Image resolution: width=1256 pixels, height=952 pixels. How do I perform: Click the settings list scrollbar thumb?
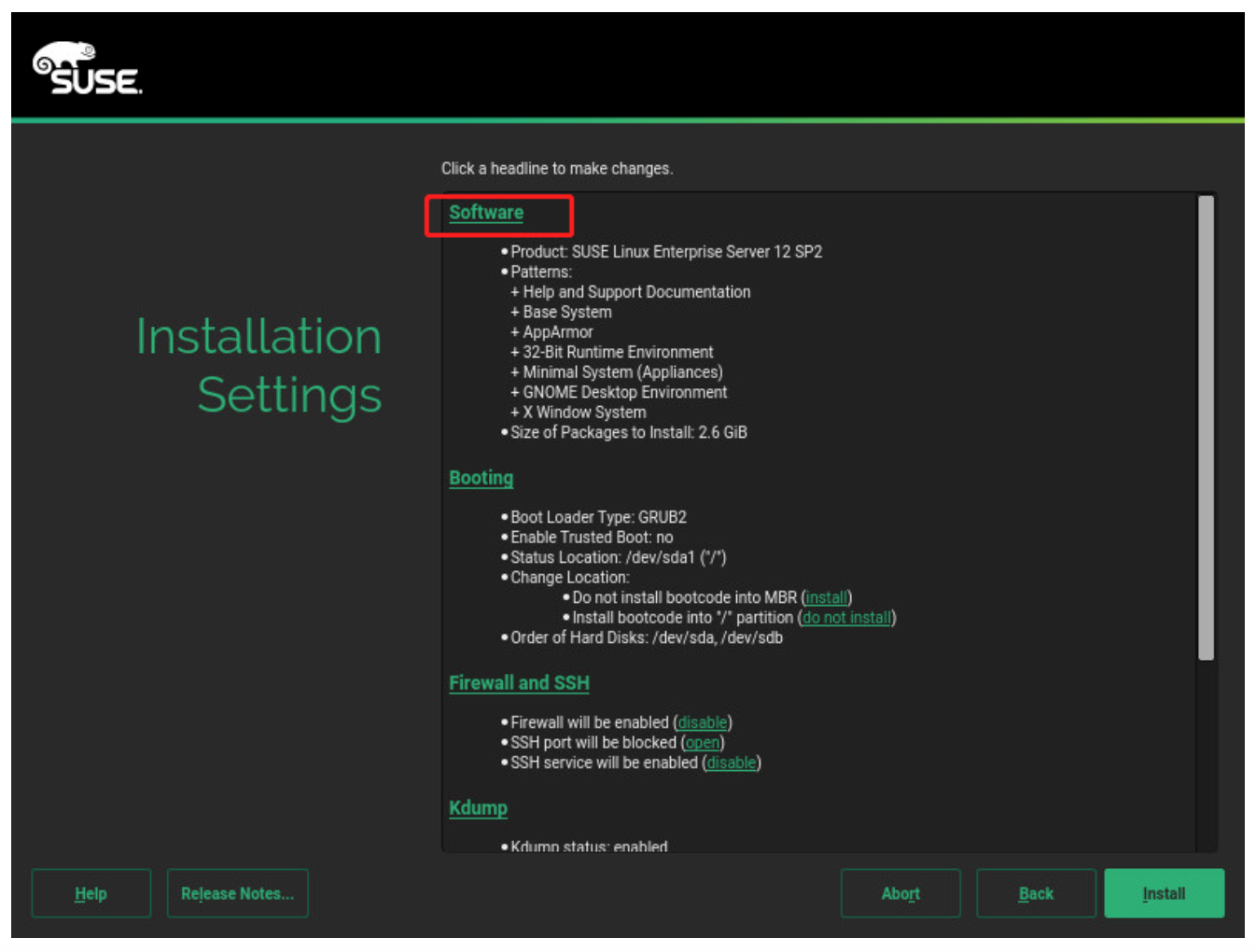1206,427
